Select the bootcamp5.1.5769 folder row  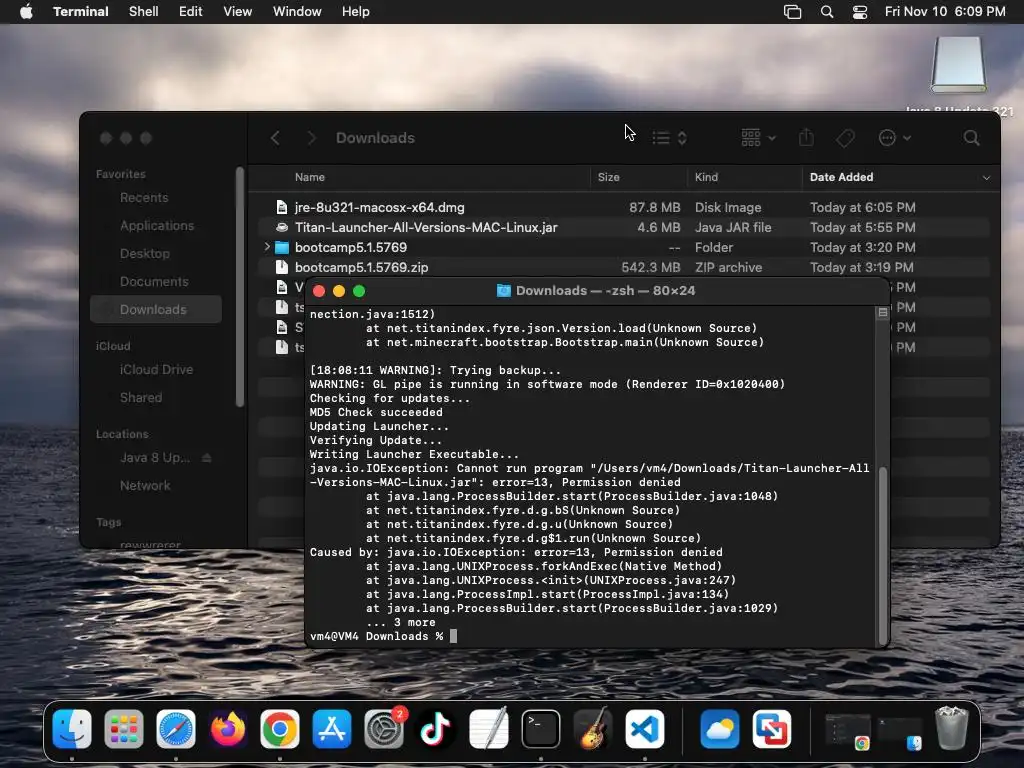pyautogui.click(x=625, y=248)
